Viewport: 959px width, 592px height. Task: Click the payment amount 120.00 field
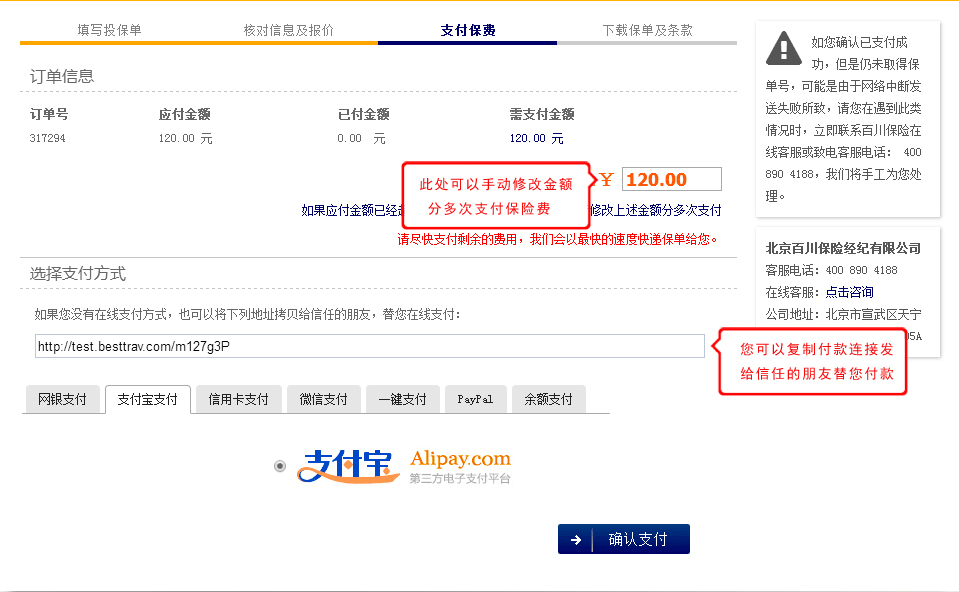[x=671, y=180]
